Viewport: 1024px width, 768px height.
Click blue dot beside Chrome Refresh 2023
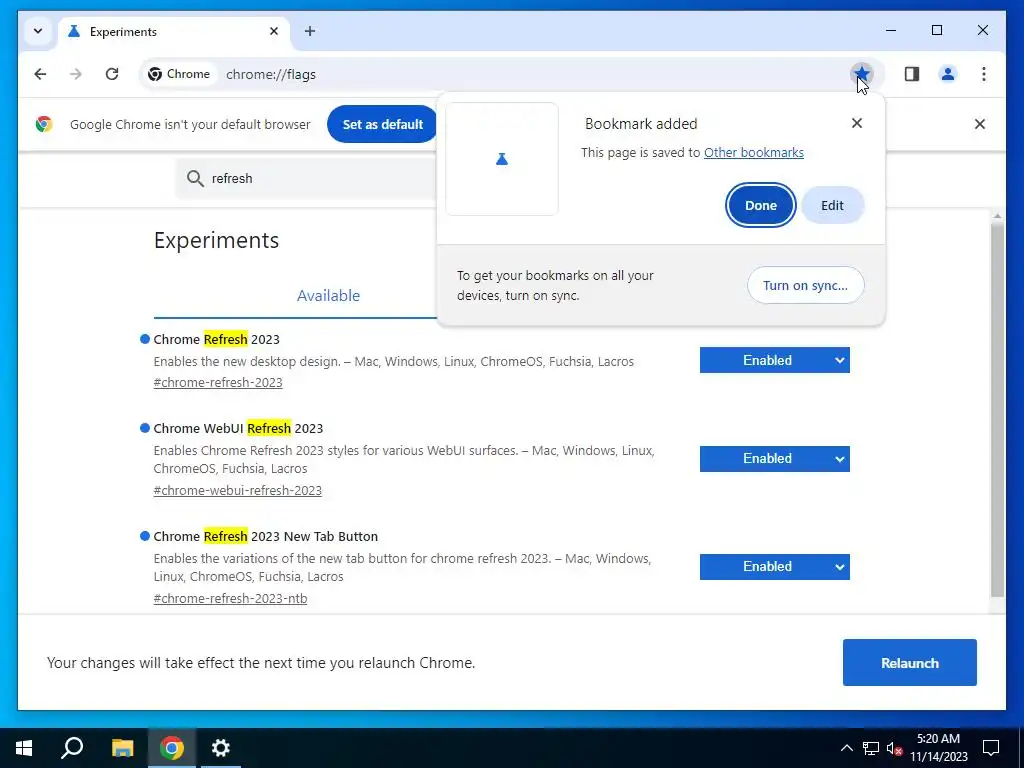click(x=145, y=339)
